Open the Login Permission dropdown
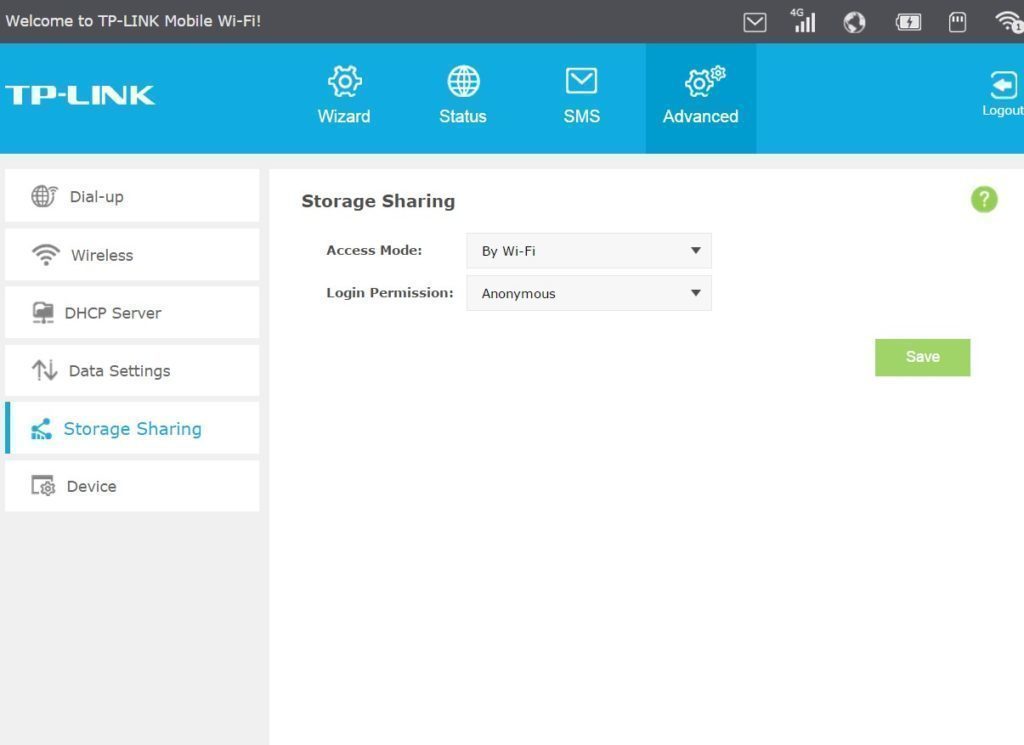Image resolution: width=1024 pixels, height=745 pixels. point(588,293)
